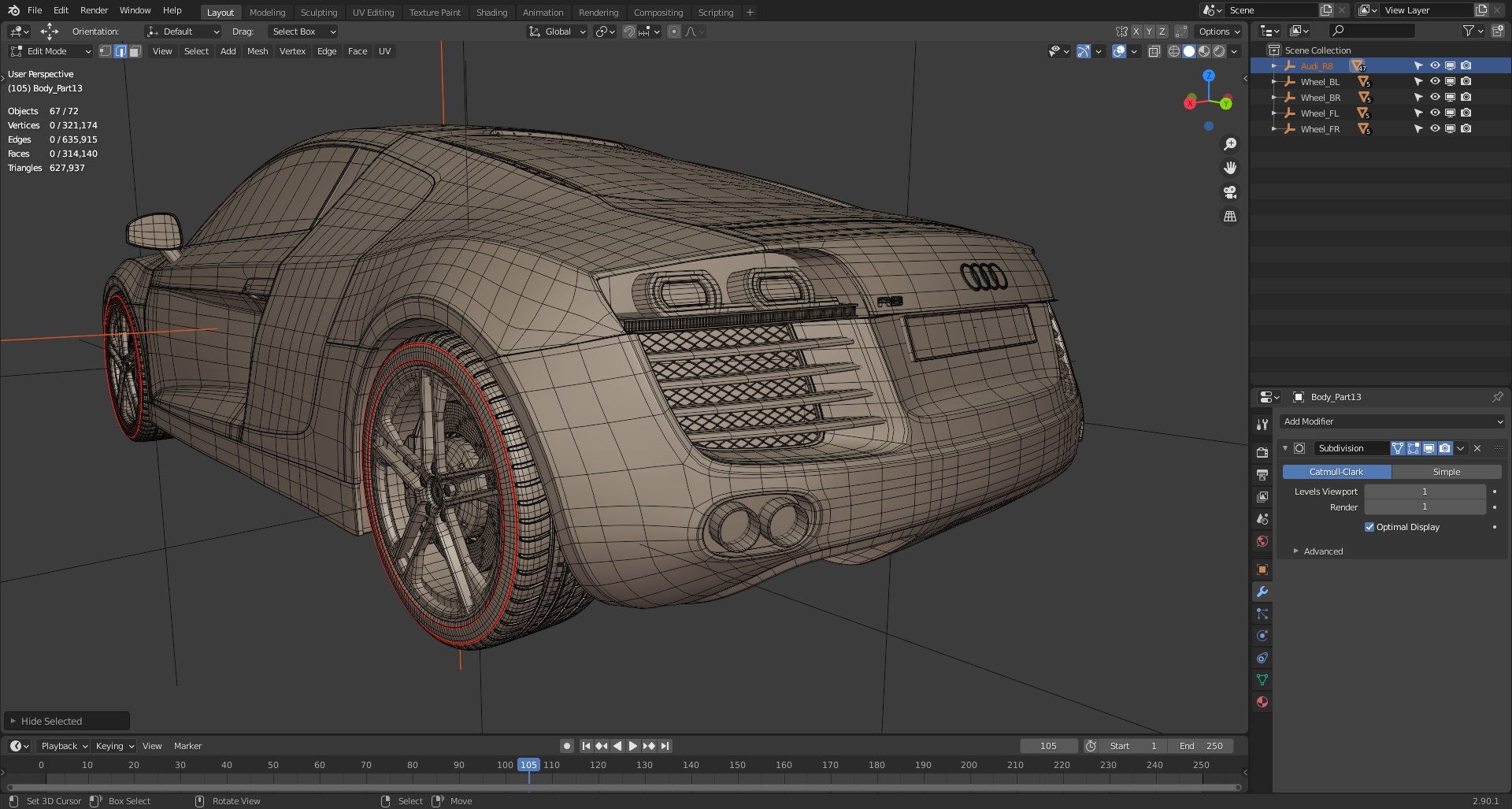Select Simple subdivision type
Image resolution: width=1512 pixels, height=809 pixels.
pyautogui.click(x=1447, y=472)
